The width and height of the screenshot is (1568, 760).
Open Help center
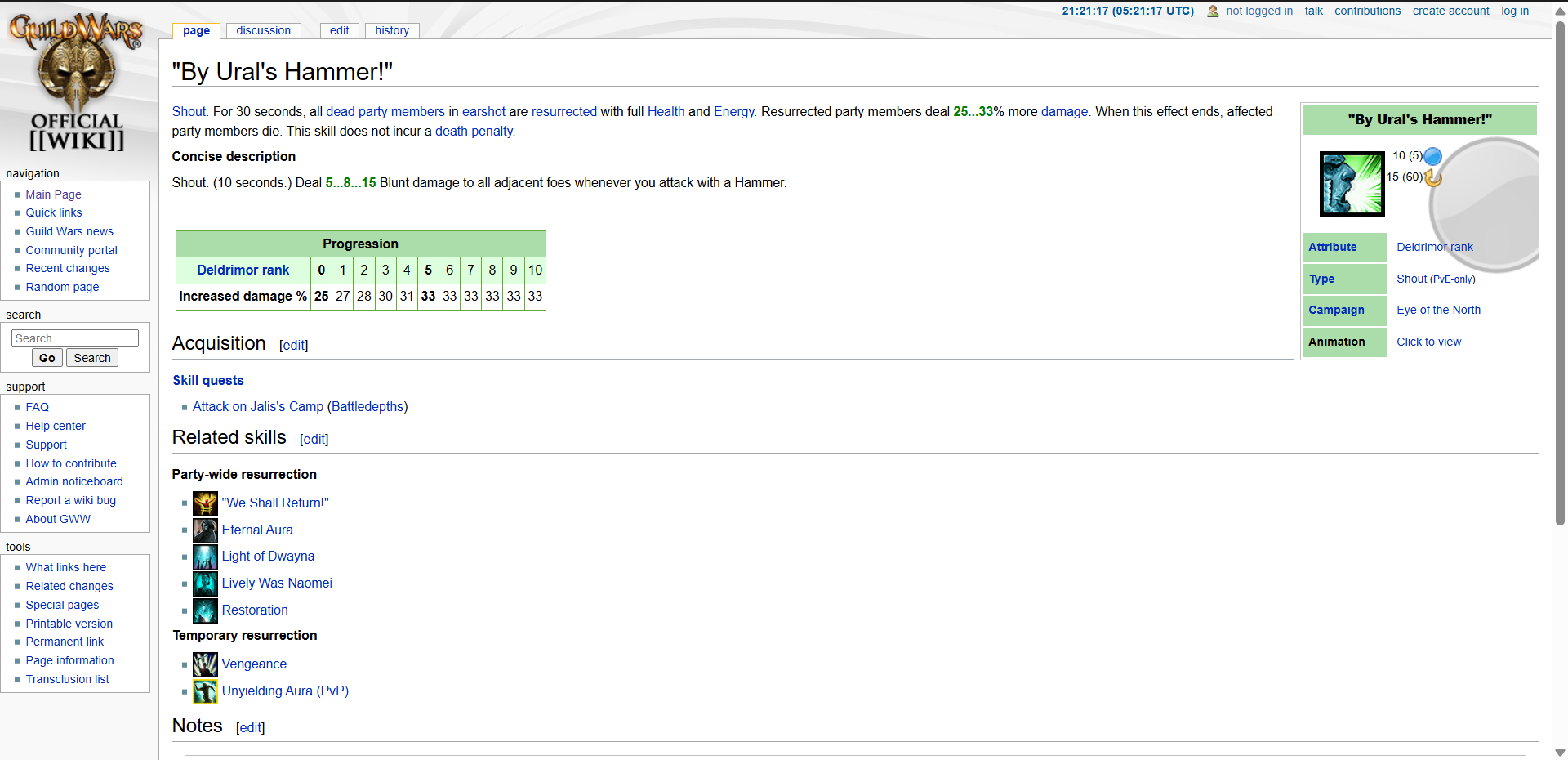[56, 426]
